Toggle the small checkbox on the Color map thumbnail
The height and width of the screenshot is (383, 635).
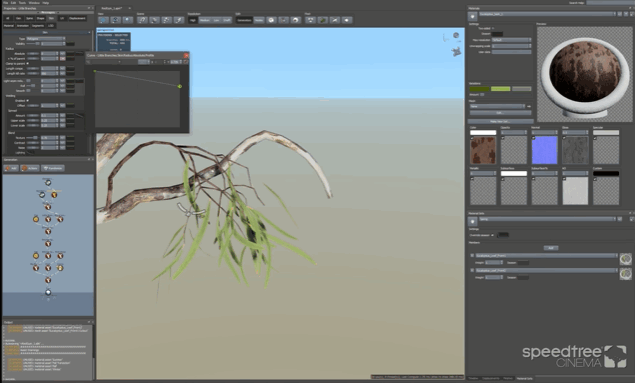click(x=472, y=138)
